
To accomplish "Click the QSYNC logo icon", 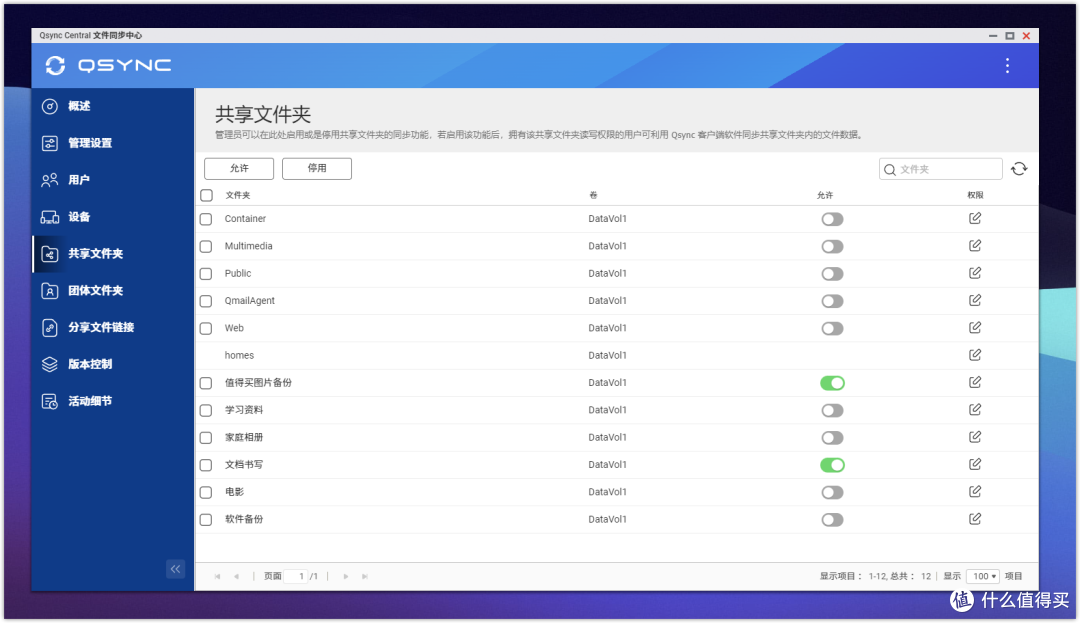I will [55, 65].
